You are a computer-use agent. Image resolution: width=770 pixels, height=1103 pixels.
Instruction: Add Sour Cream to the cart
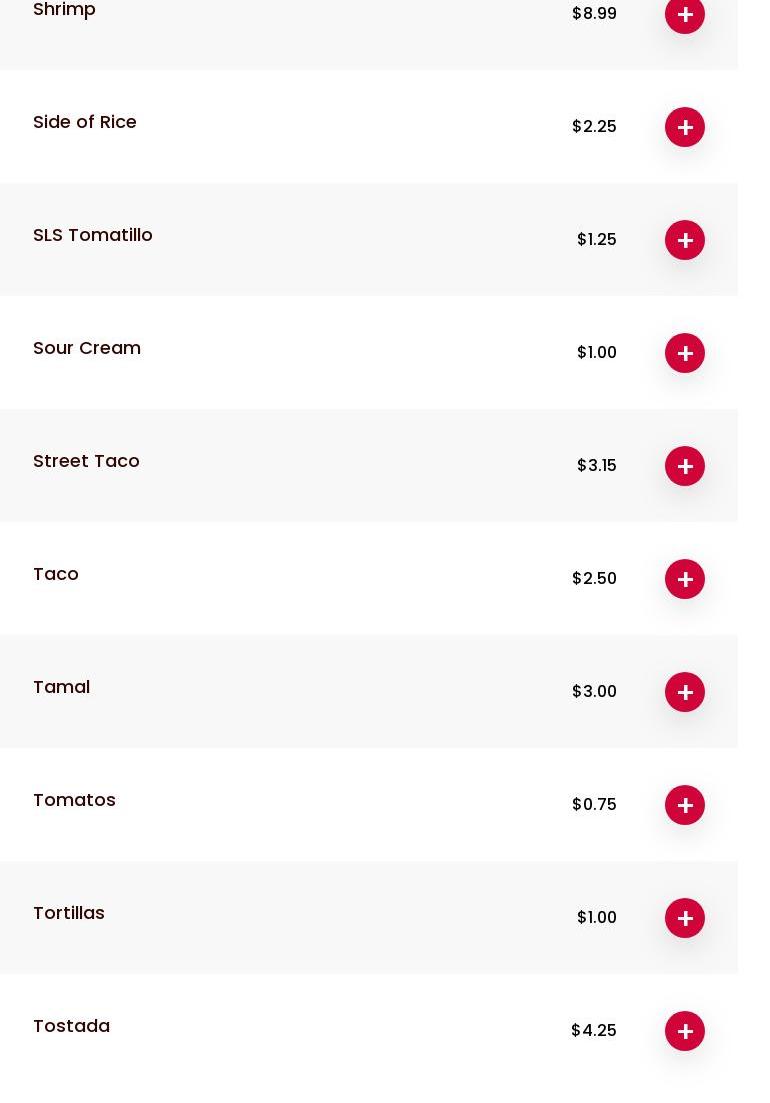(x=685, y=353)
